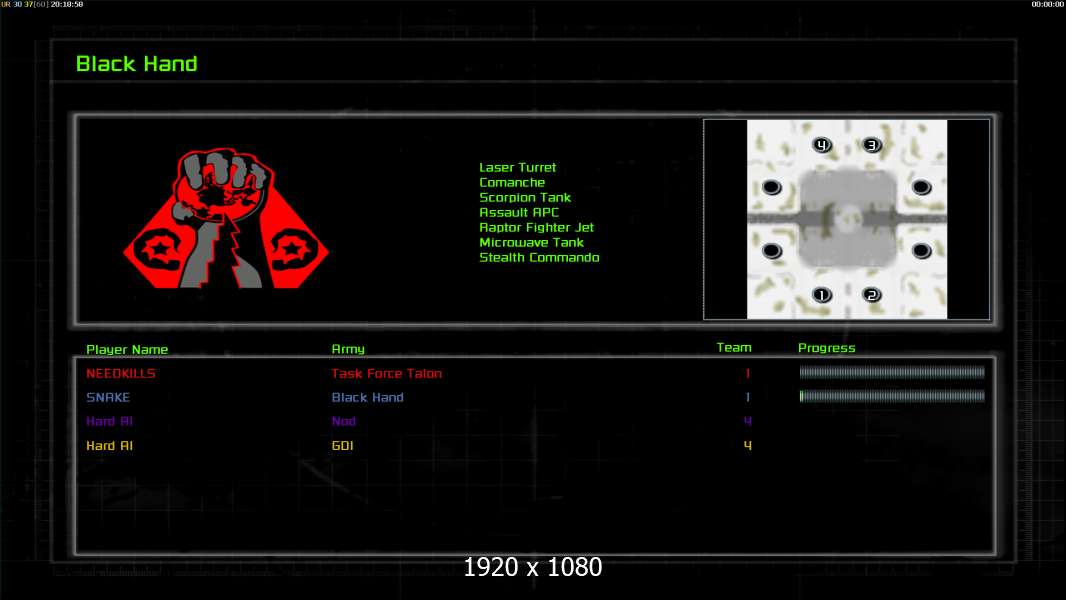Click NEEDKILLS loading progress bar
This screenshot has height=600, width=1066.
[x=892, y=372]
